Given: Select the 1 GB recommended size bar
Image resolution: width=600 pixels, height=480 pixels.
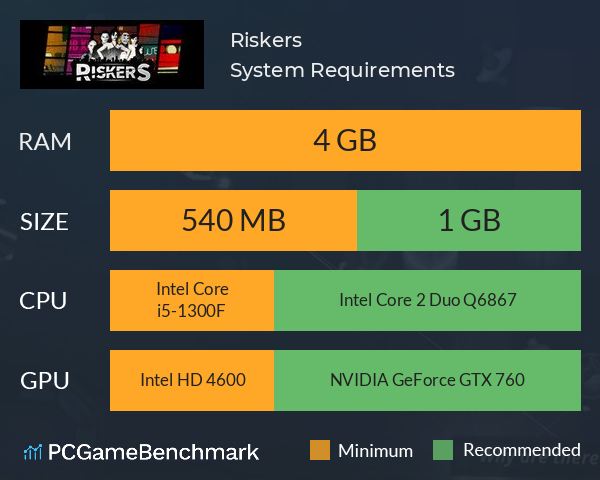Looking at the screenshot, I should click(469, 220).
